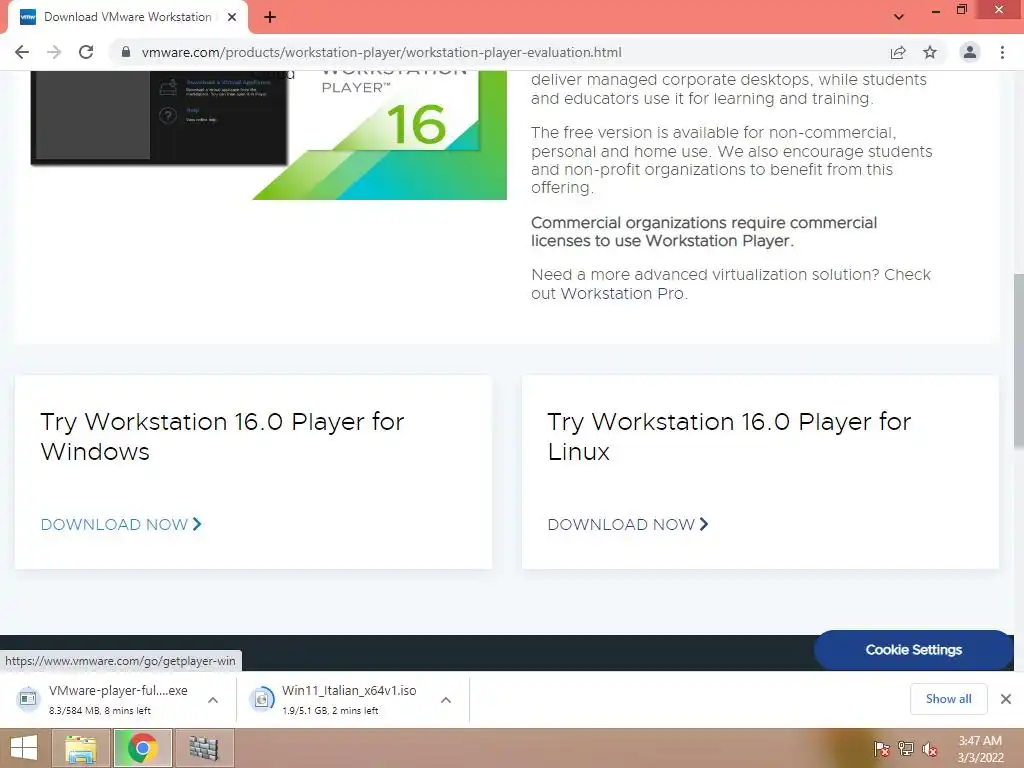Show all downloads
Screen dimensions: 1024x768
[948, 699]
